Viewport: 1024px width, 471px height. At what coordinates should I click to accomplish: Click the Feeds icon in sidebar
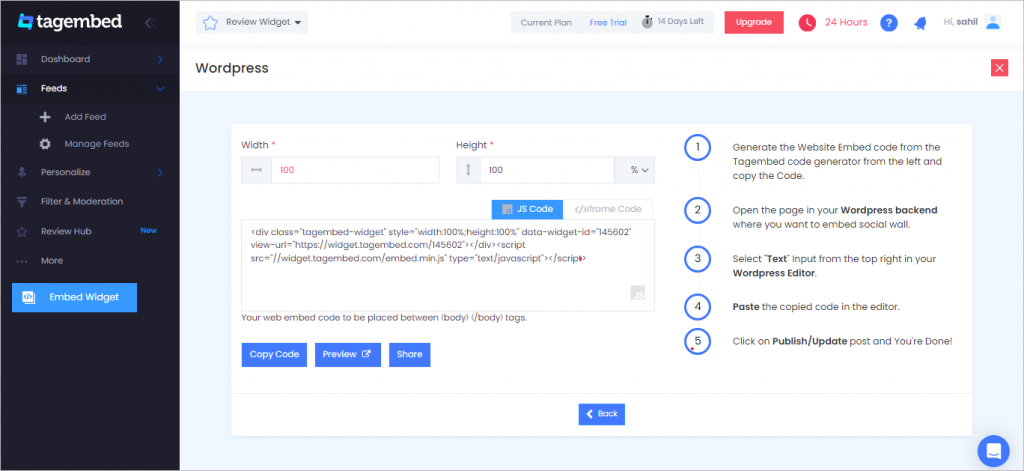click(x=22, y=89)
